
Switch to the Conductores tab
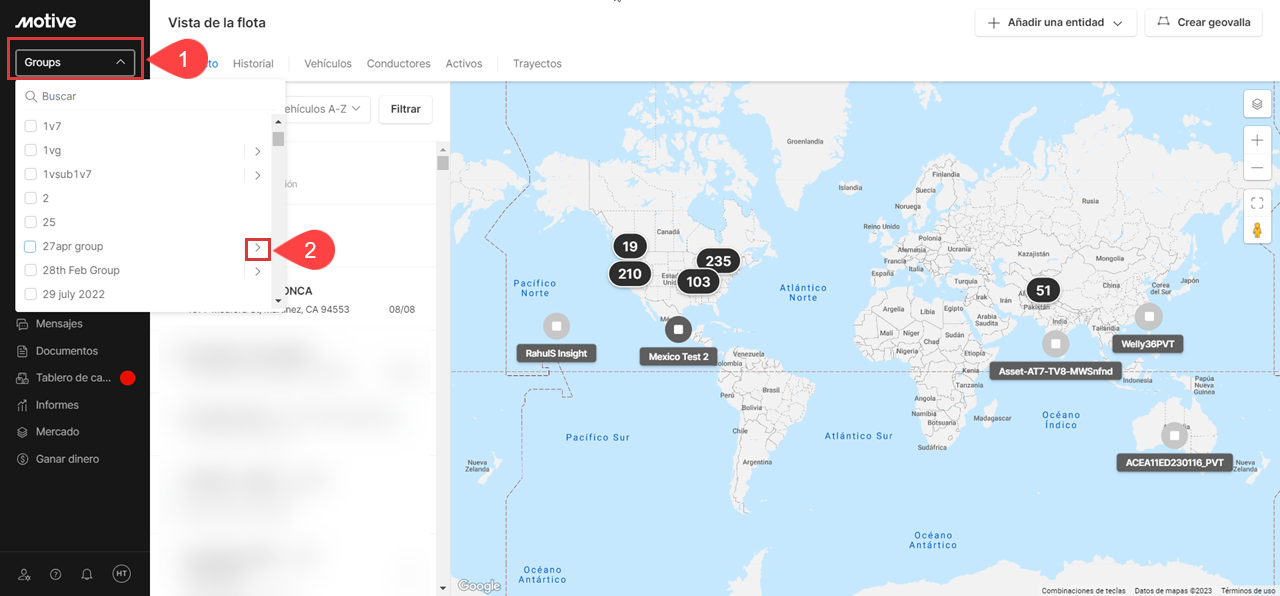click(x=398, y=63)
